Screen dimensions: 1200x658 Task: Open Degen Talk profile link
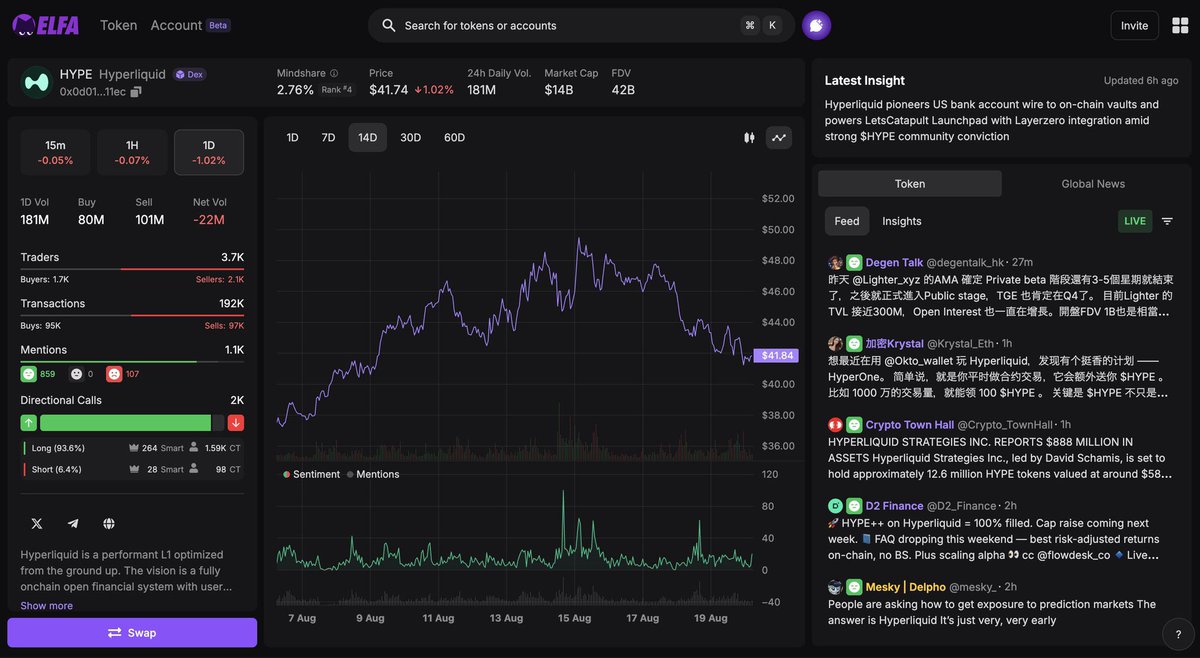pos(895,262)
